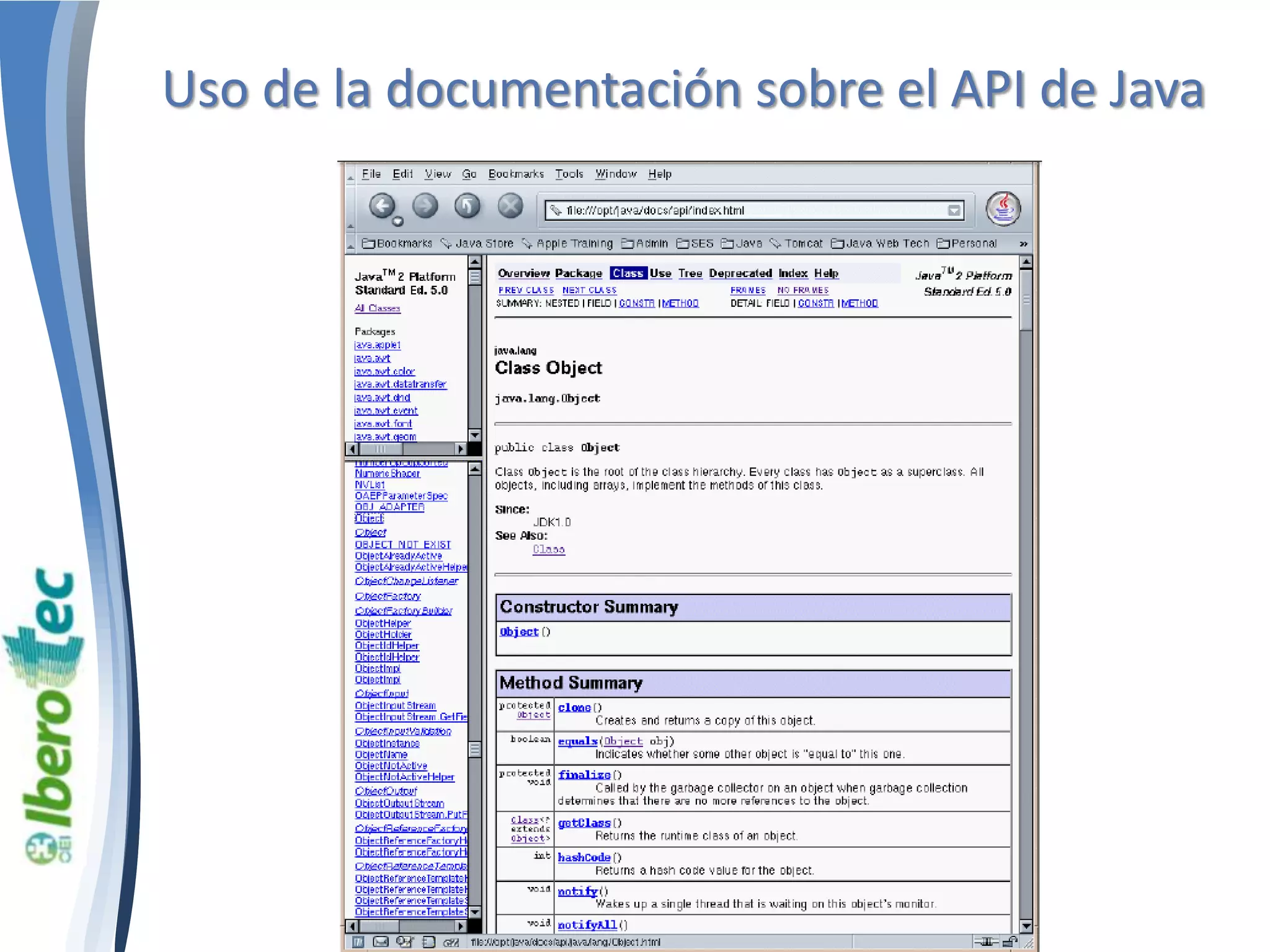Open the Window menu
Image resolution: width=1270 pixels, height=952 pixels.
tap(616, 174)
